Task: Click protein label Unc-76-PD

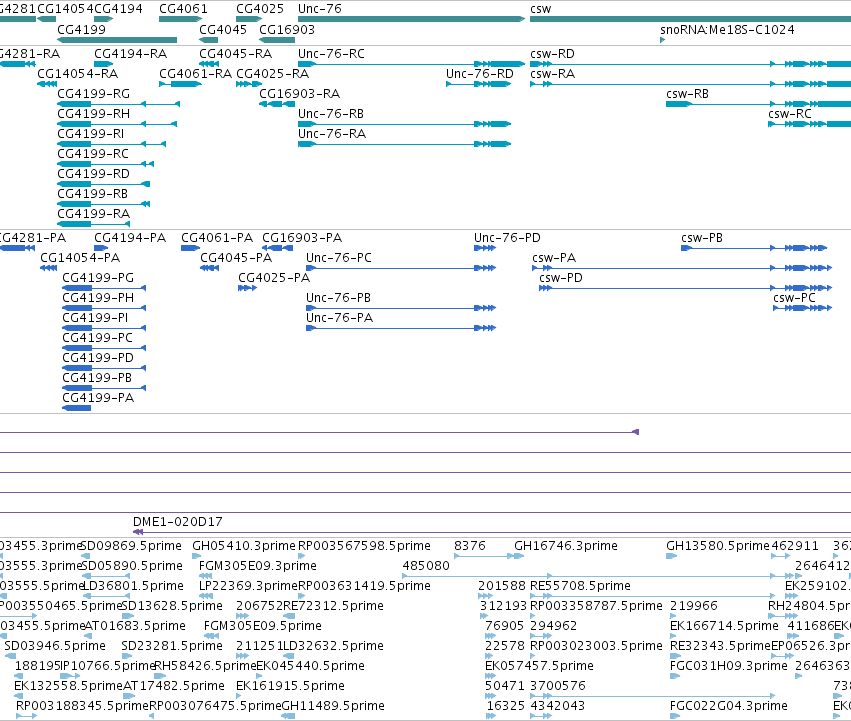Action: point(507,238)
